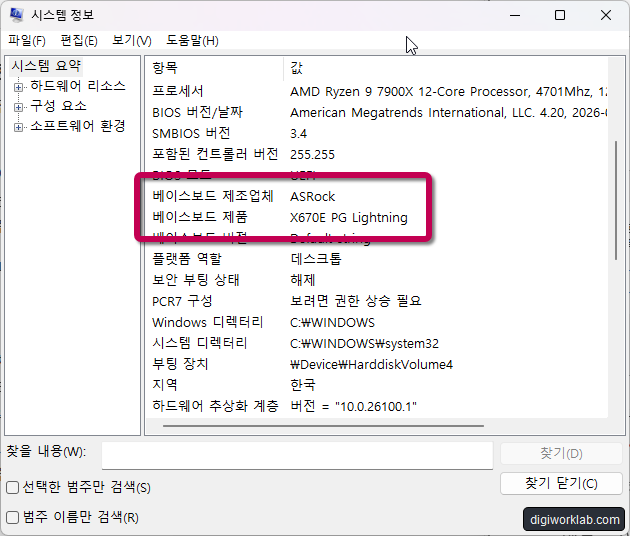630x536 pixels.
Task: Open the 파일(F) menu
Action: 27,41
